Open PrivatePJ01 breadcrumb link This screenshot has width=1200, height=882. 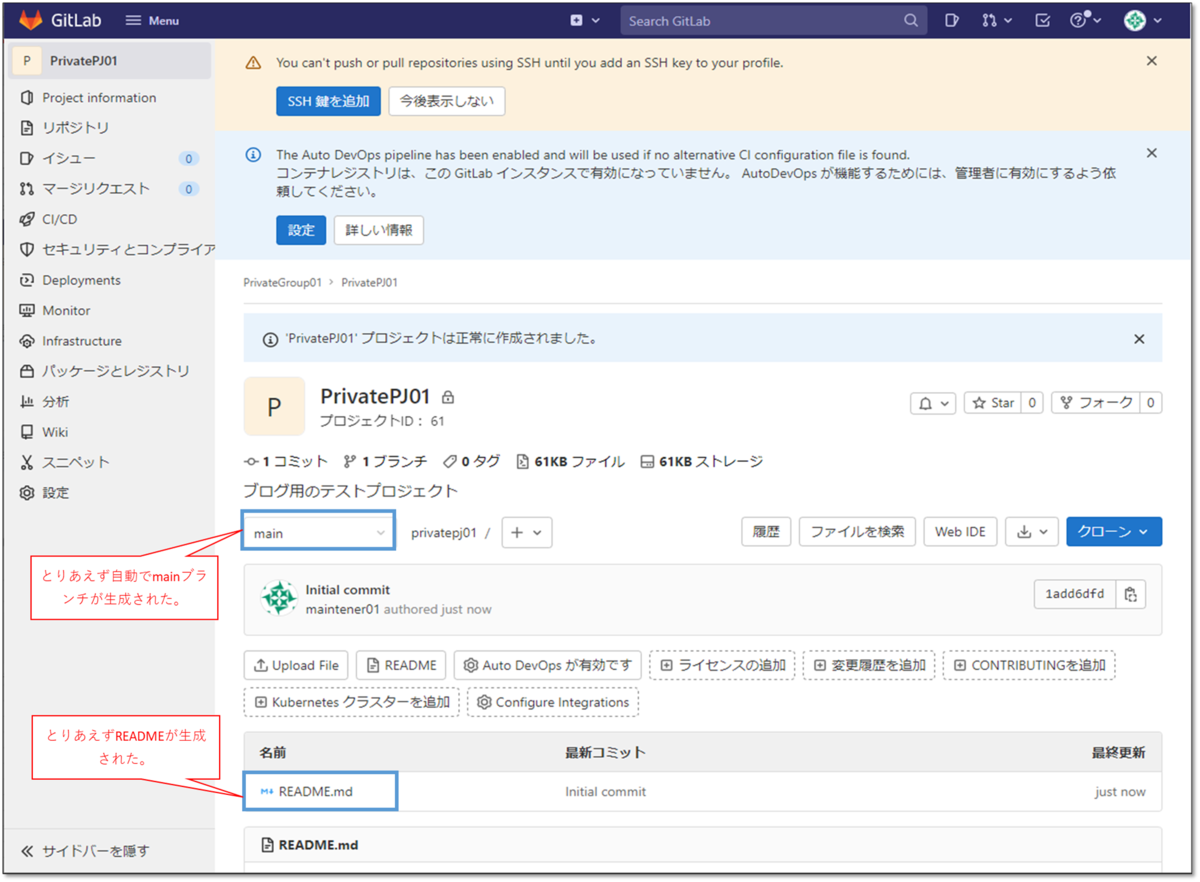tap(370, 283)
